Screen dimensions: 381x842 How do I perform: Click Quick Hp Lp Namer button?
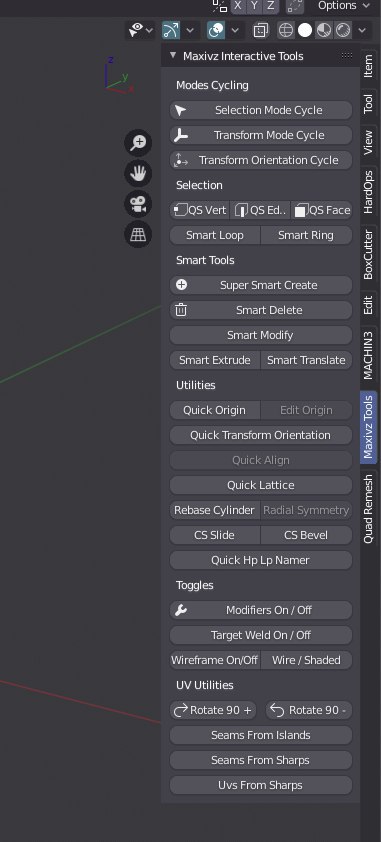coord(261,560)
